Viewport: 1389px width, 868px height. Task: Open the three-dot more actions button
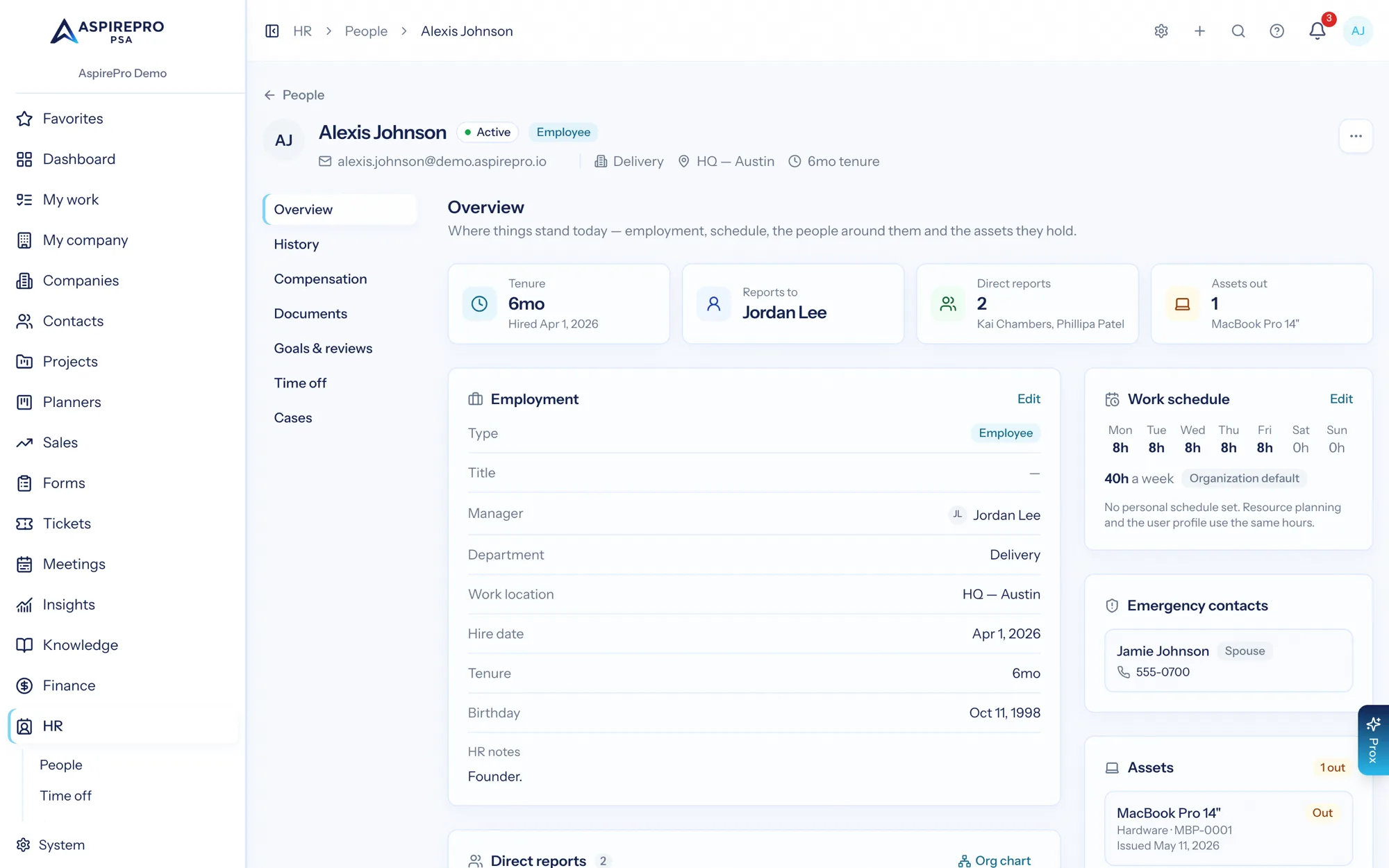pyautogui.click(x=1356, y=136)
